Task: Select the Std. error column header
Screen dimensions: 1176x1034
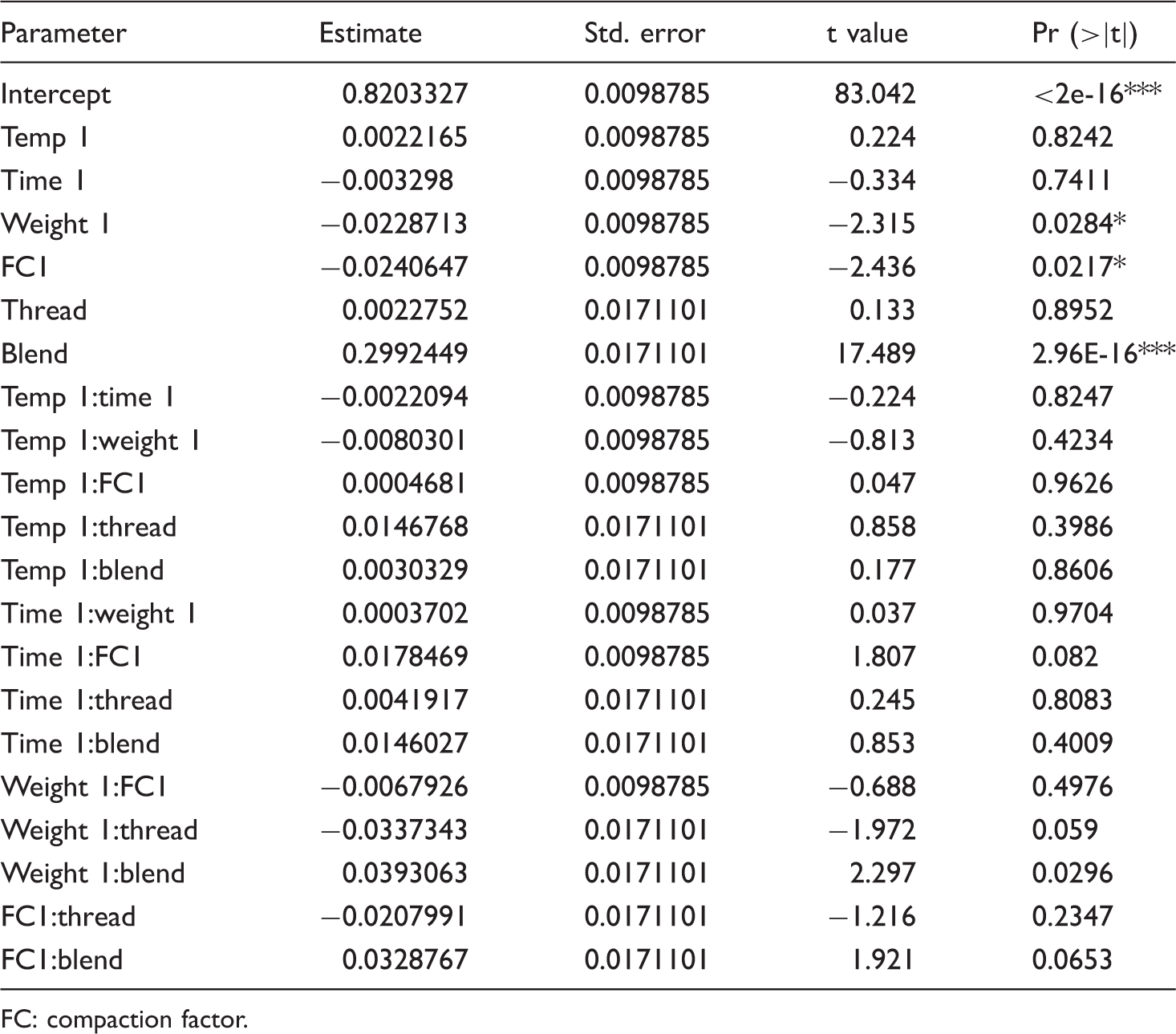Action: [644, 33]
